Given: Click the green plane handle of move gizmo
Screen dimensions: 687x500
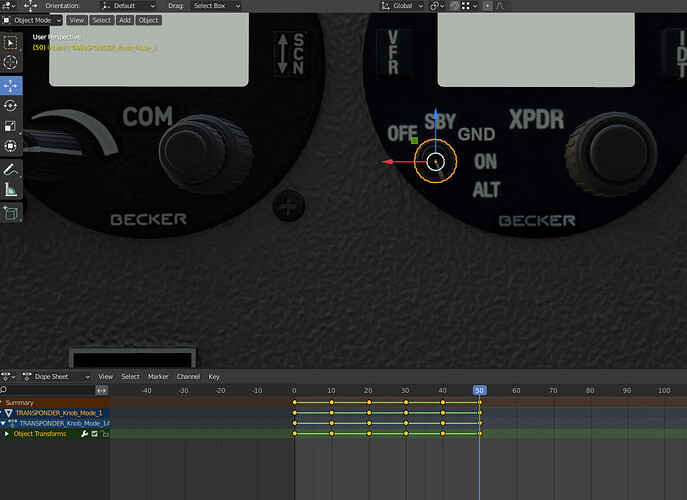Looking at the screenshot, I should tap(414, 141).
